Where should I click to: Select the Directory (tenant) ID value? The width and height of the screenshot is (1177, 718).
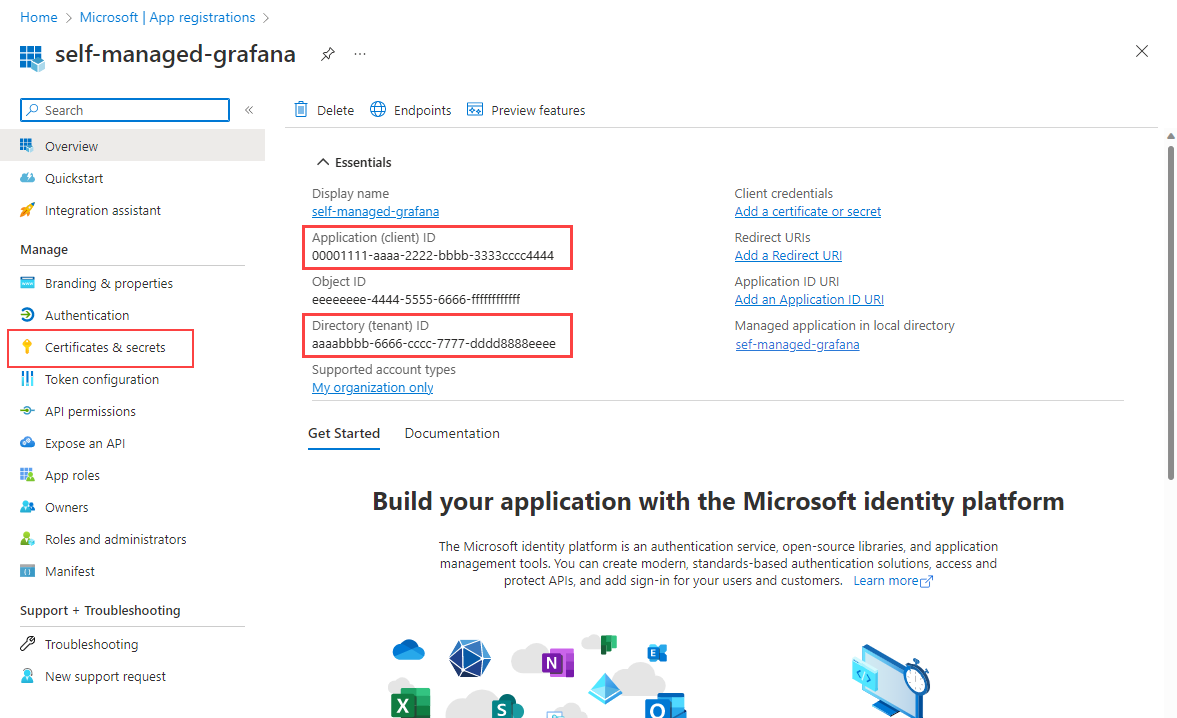click(434, 344)
